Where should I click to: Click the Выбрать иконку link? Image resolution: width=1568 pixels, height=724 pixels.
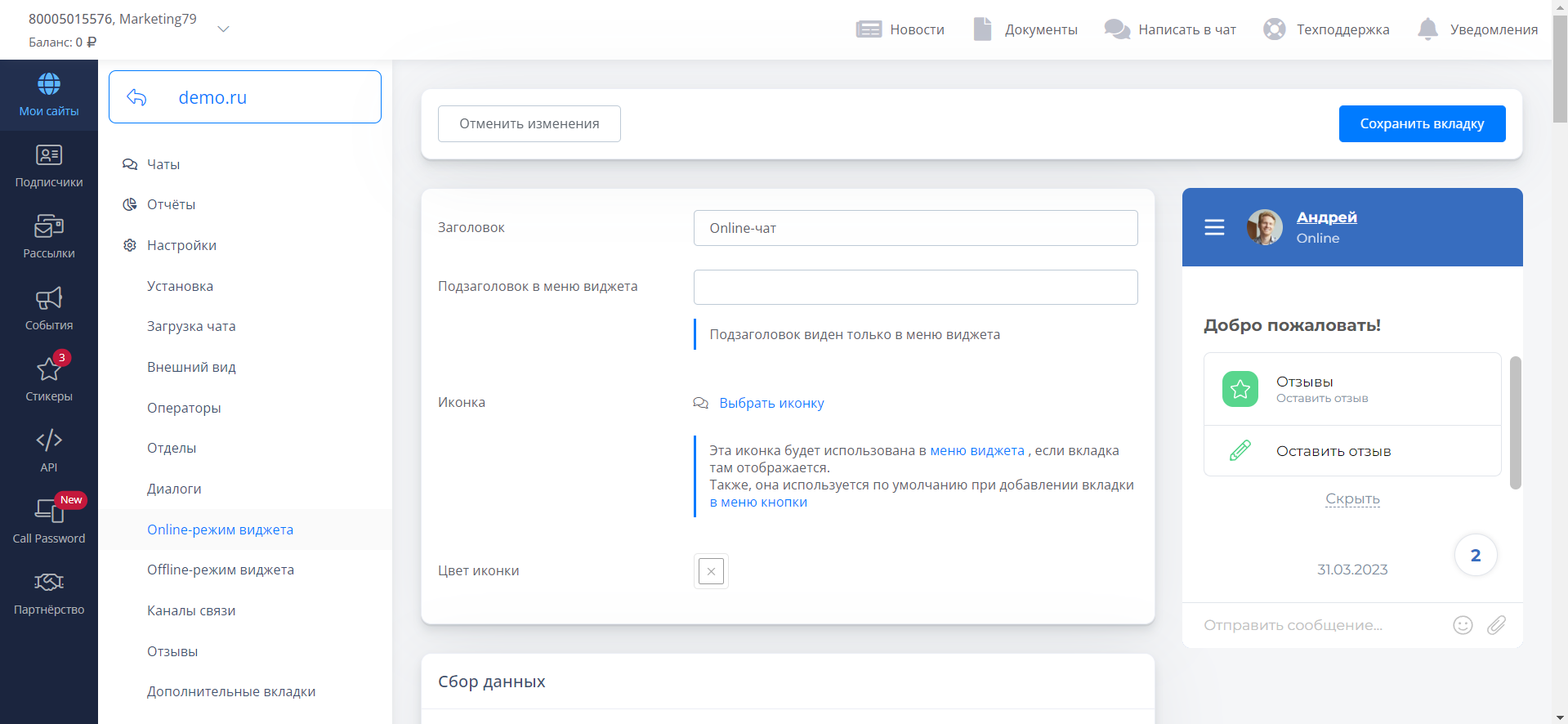pos(771,403)
